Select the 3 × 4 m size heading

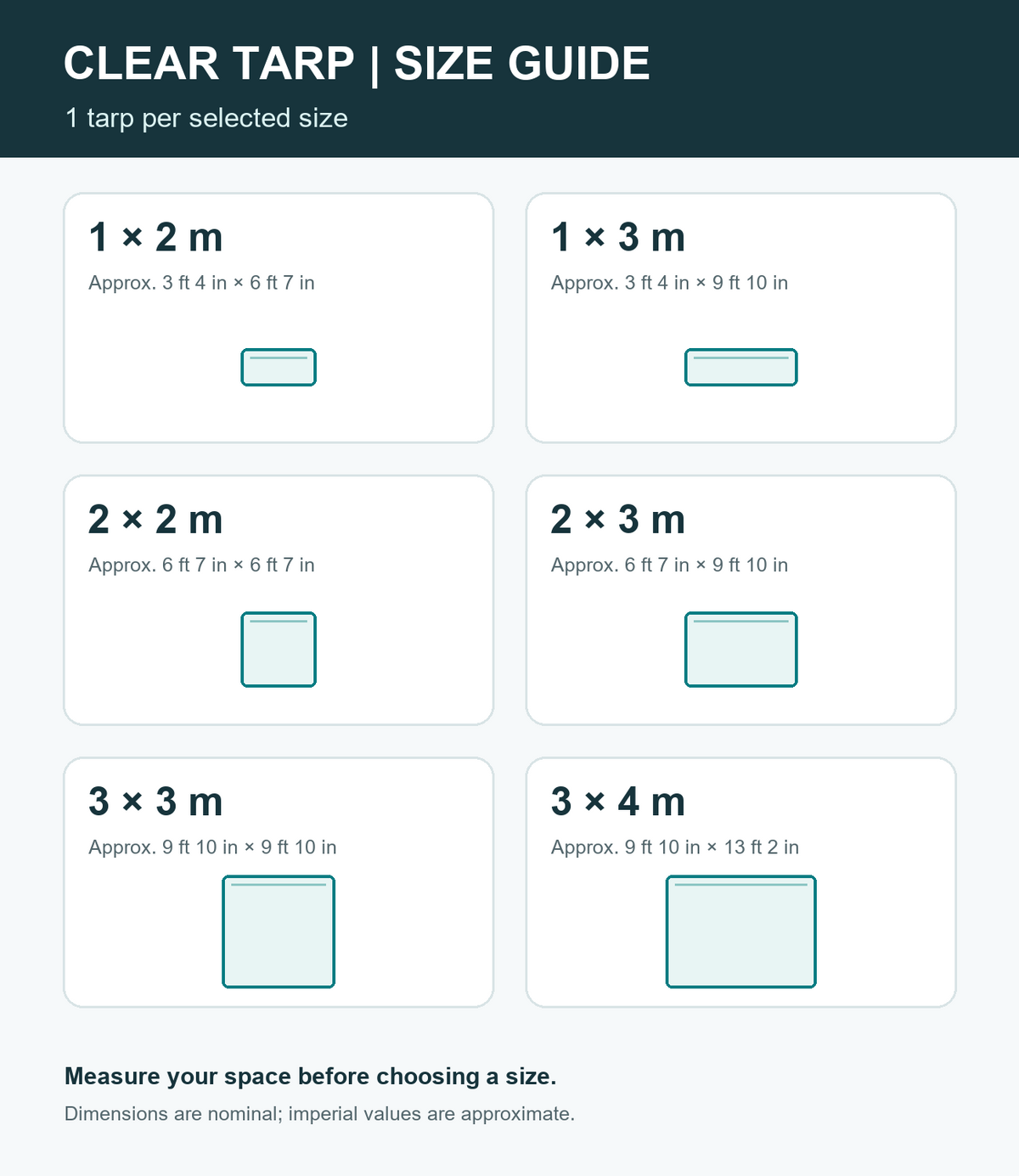pos(618,802)
